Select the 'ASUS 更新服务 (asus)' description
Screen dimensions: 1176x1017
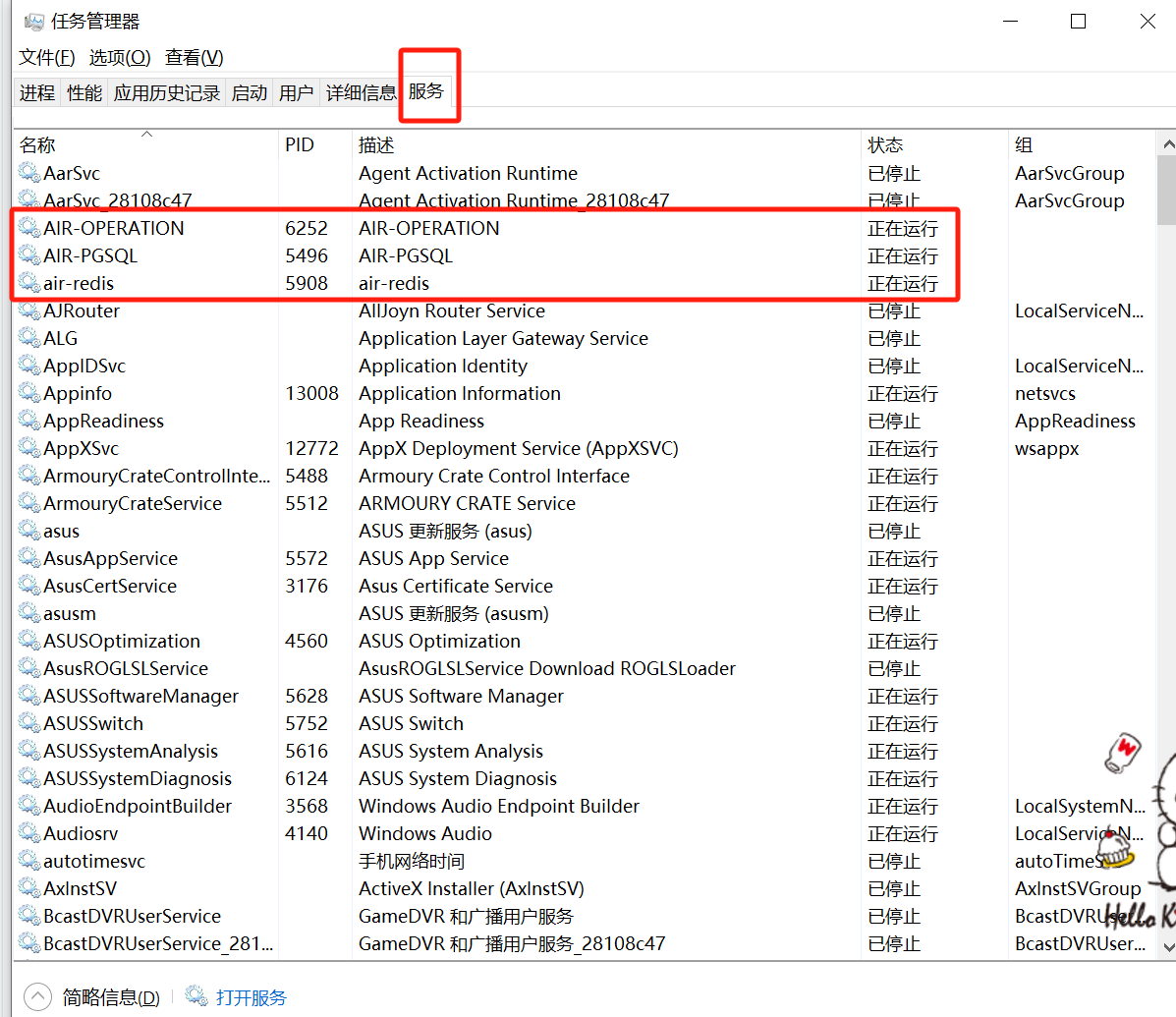(x=445, y=531)
